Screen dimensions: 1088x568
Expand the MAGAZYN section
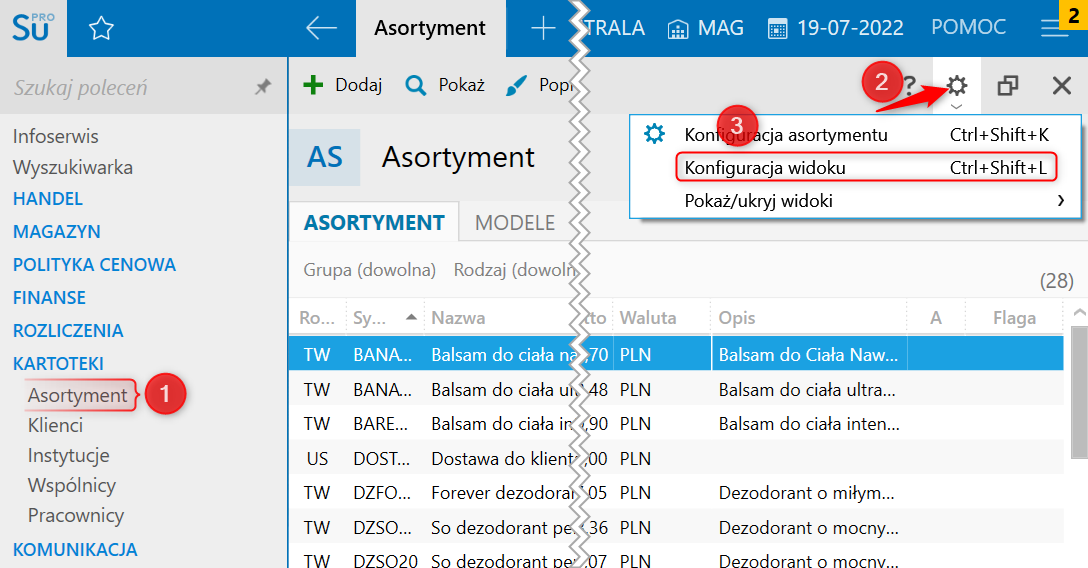pyautogui.click(x=57, y=231)
